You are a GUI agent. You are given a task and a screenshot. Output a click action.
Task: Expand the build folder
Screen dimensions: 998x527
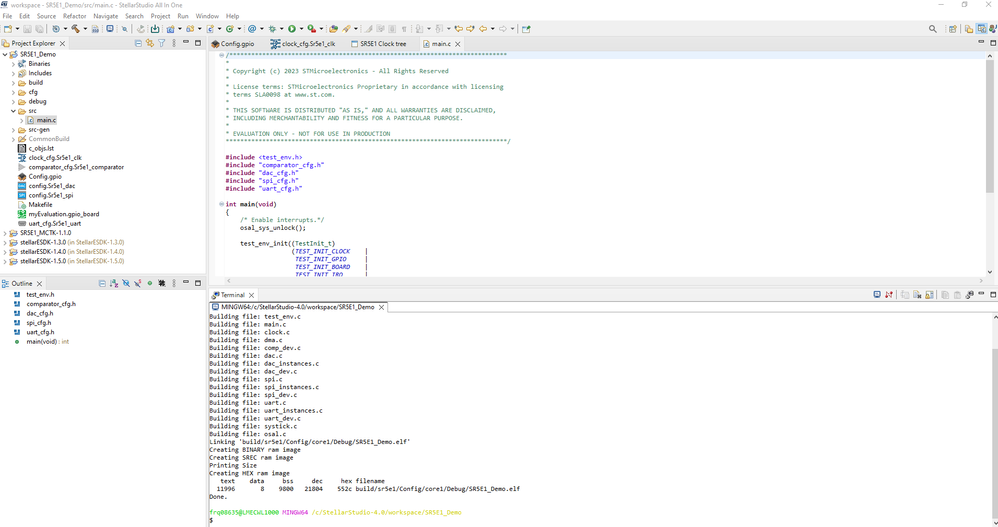13,83
